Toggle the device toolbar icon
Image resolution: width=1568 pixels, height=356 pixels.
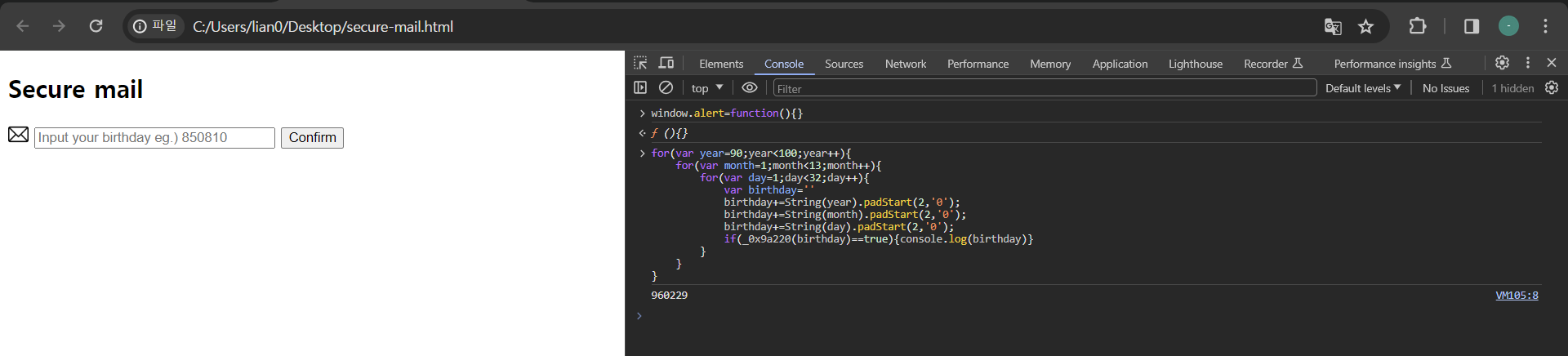[x=666, y=63]
